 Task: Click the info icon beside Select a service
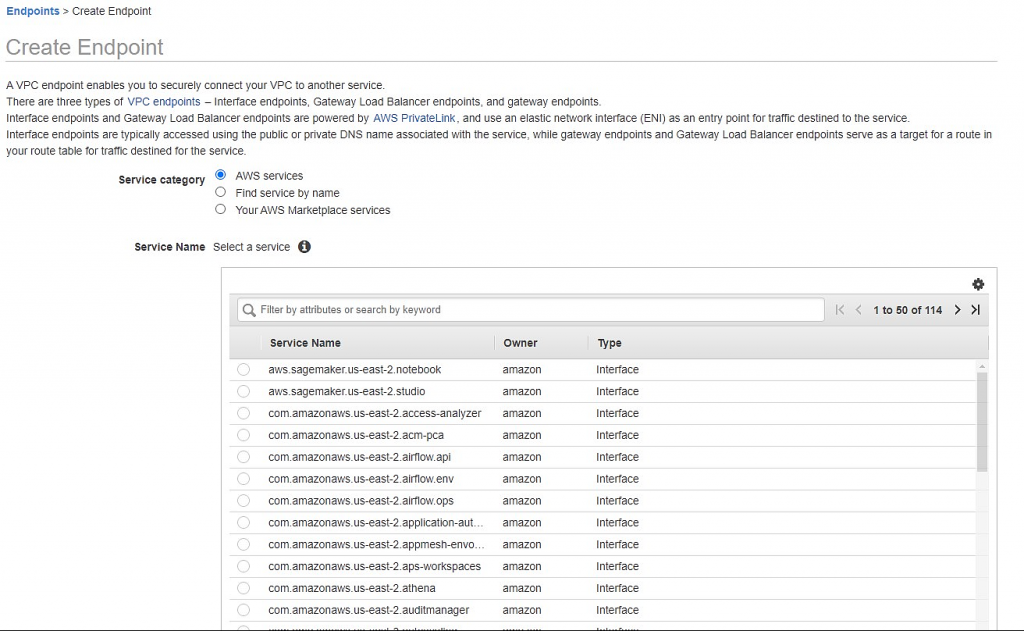click(304, 247)
